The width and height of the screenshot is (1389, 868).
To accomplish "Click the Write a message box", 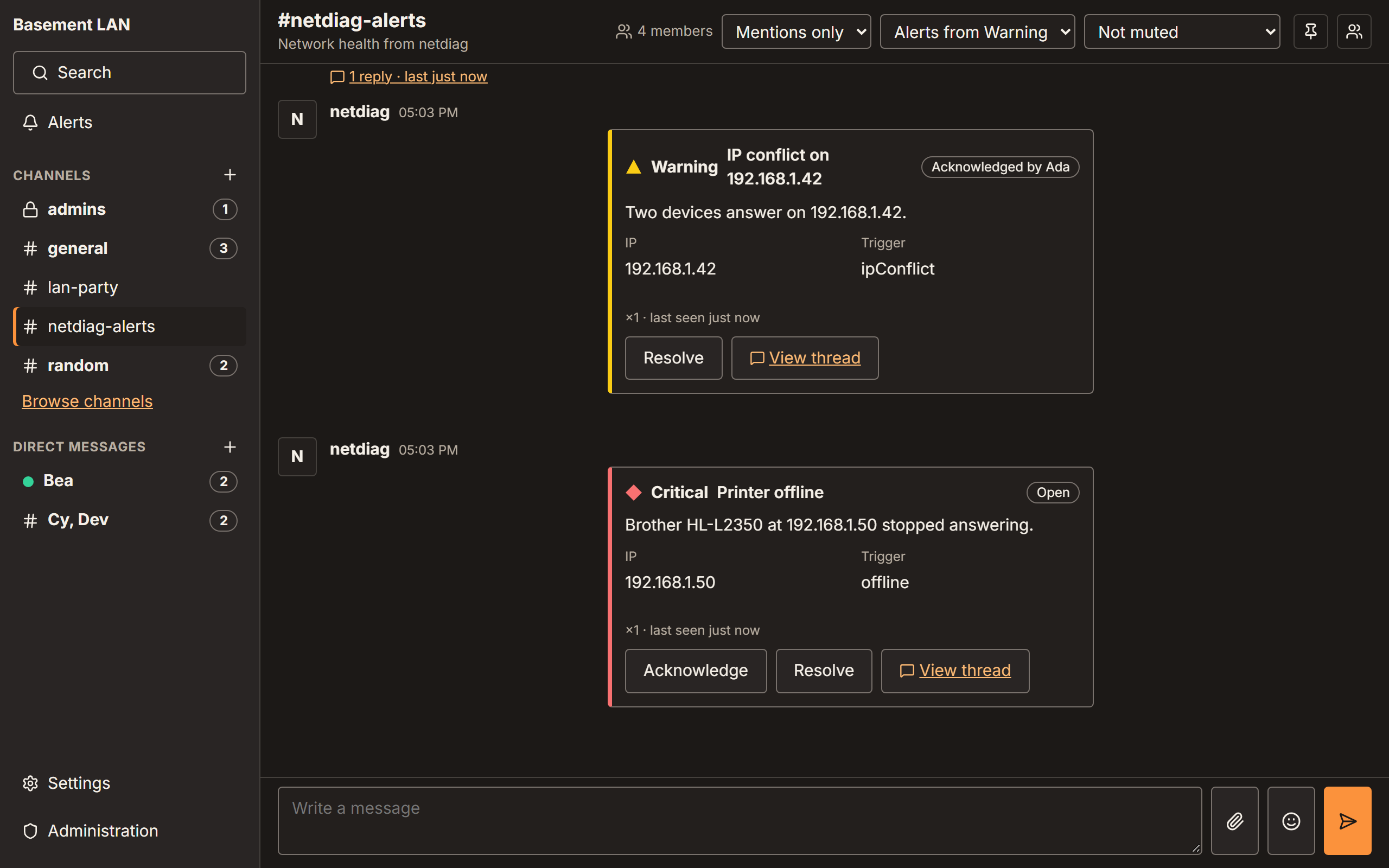I will coord(740,821).
